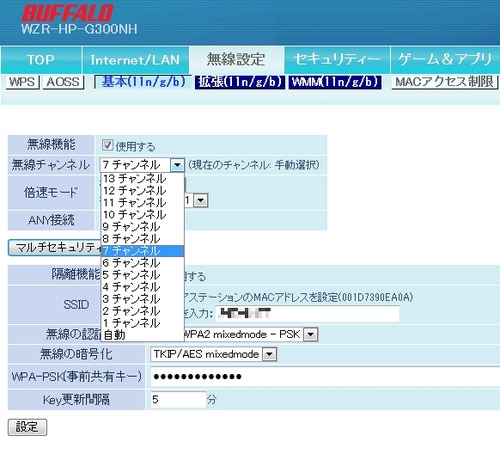Open the セキュリティー tab

point(337,60)
